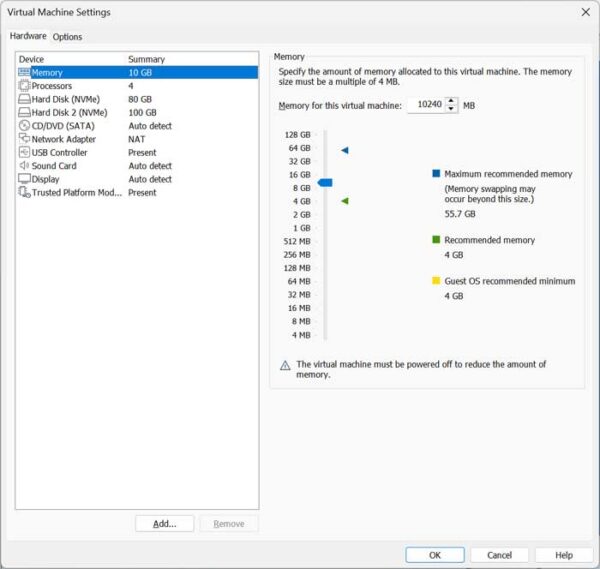Click the USB Controller icon
This screenshot has height=569, width=600.
(24, 152)
